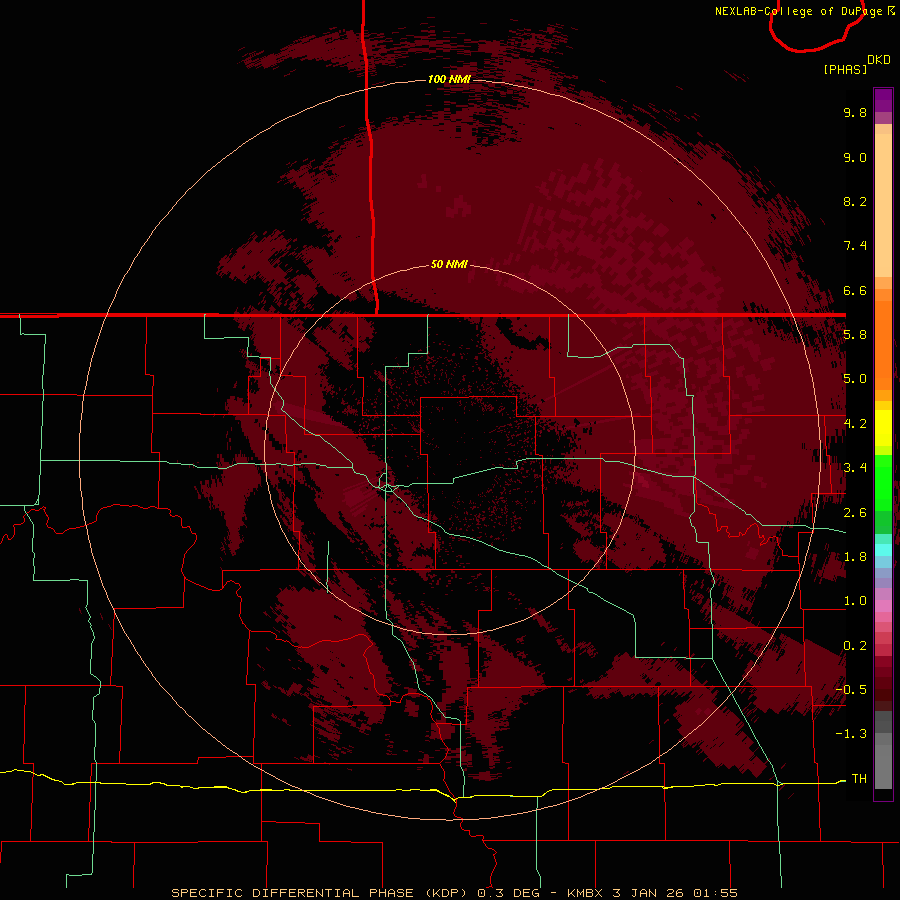Click the KMBX 3 JAN 26 01:55 timestamp
Viewport: 900px width, 900px height.
[x=652, y=893]
